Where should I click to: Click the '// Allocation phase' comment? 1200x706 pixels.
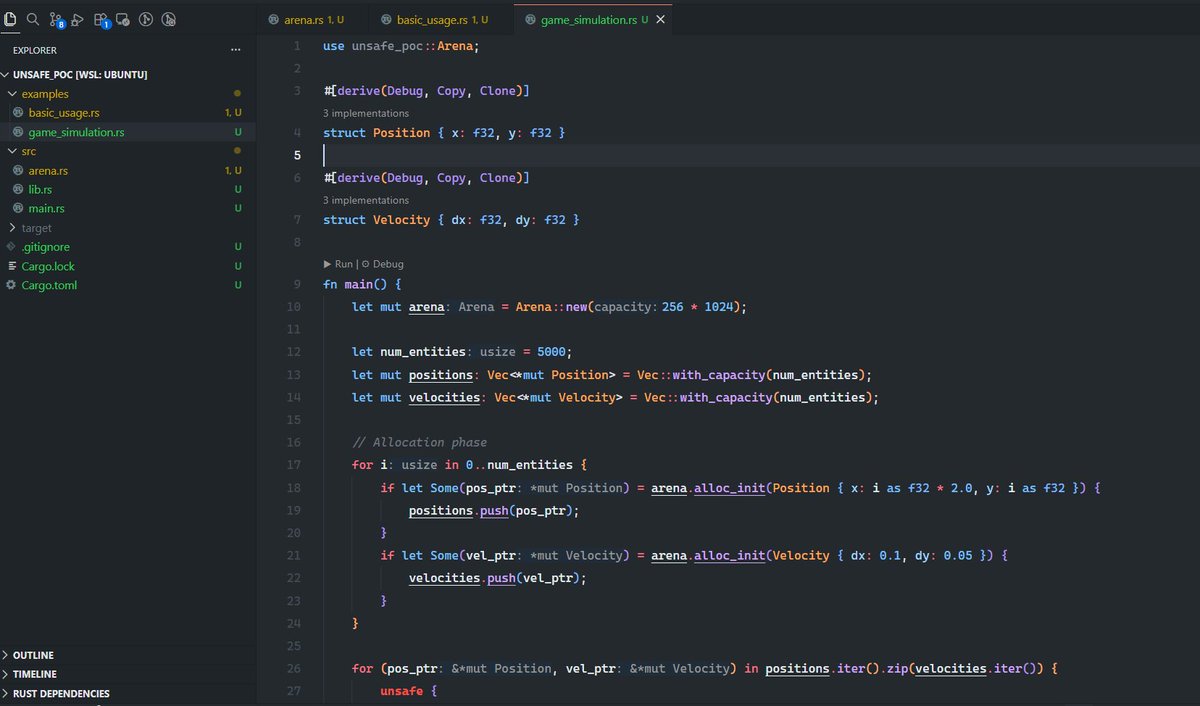(421, 442)
